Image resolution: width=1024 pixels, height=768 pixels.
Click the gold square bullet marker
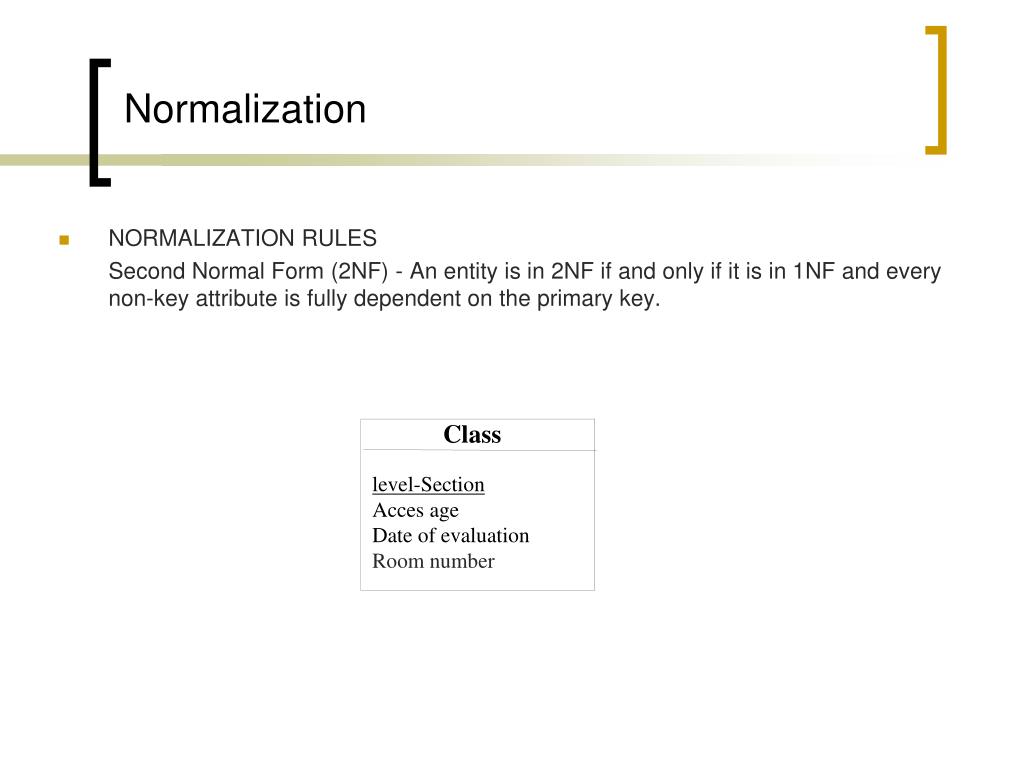click(x=64, y=240)
